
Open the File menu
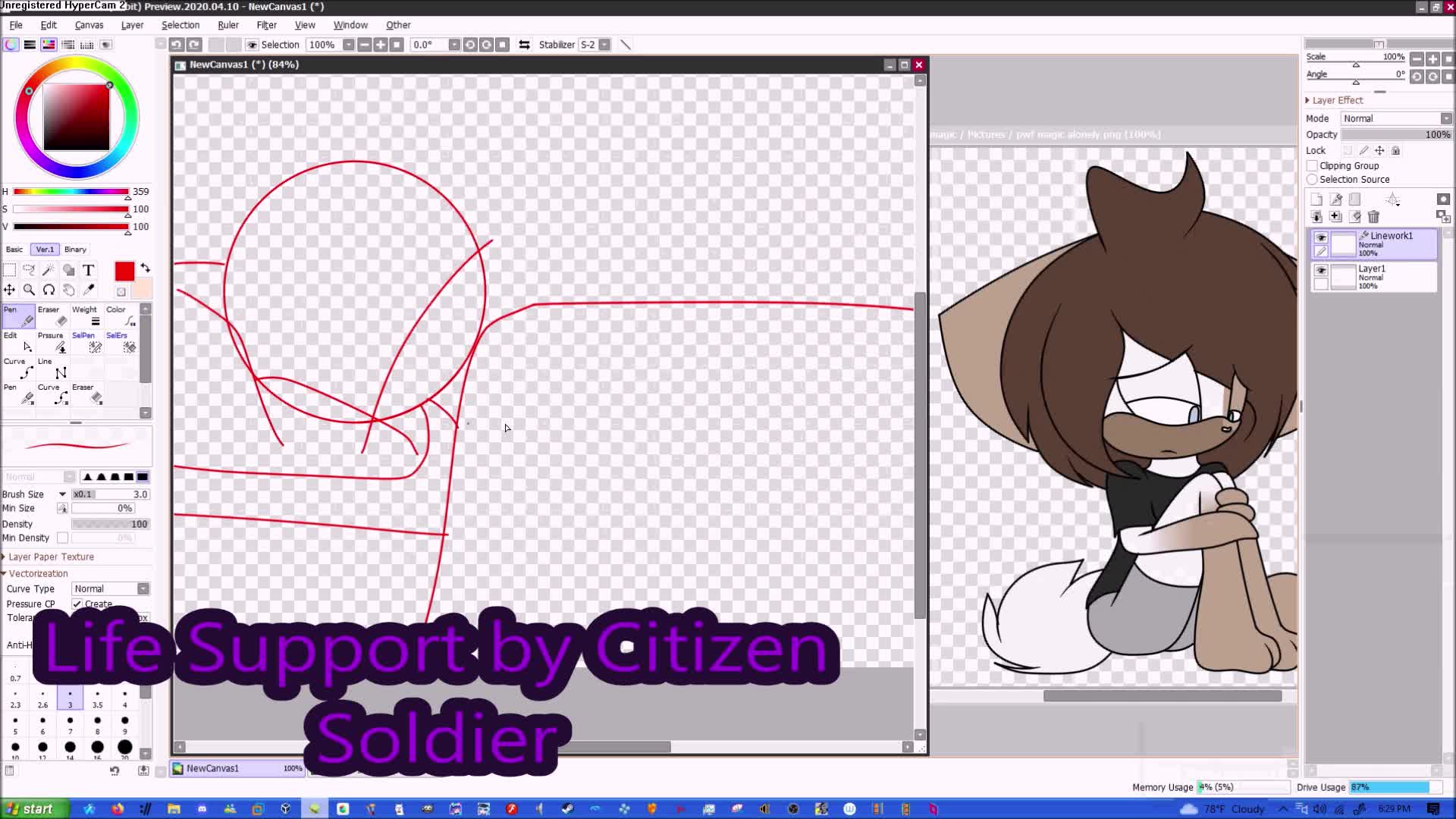coord(16,25)
